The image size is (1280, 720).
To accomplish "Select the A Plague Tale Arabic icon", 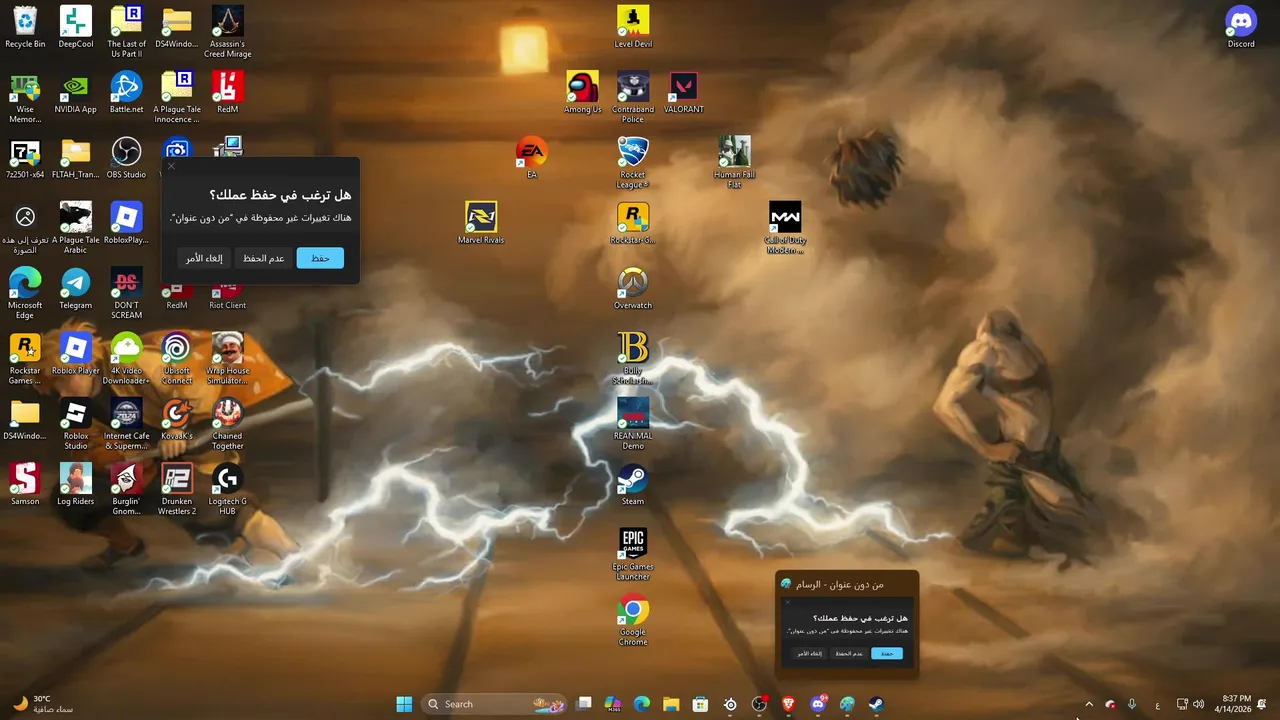I will (76, 228).
